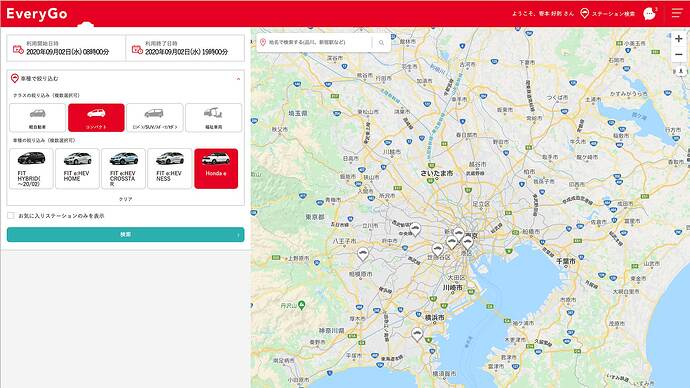This screenshot has height=388, width=690.
Task: Select the FIT e:HEV CROSSTAR model
Action: pos(123,168)
